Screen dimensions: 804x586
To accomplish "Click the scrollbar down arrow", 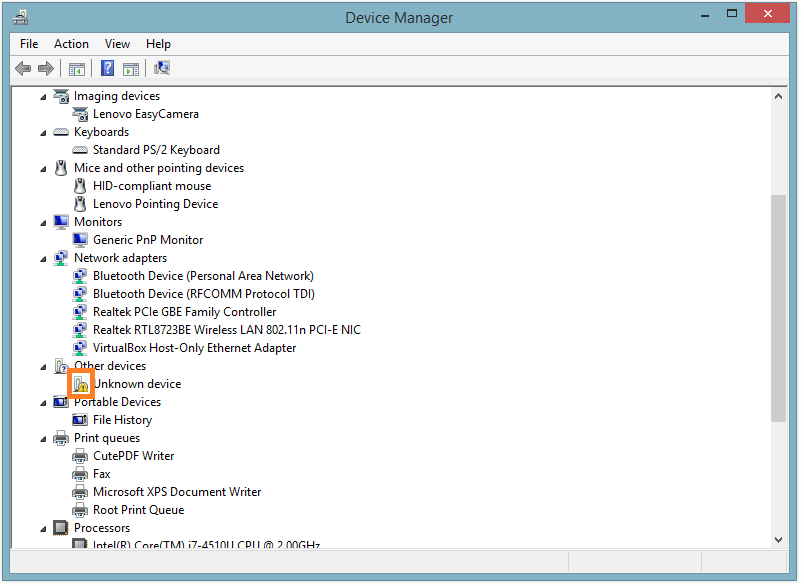I will (x=779, y=540).
